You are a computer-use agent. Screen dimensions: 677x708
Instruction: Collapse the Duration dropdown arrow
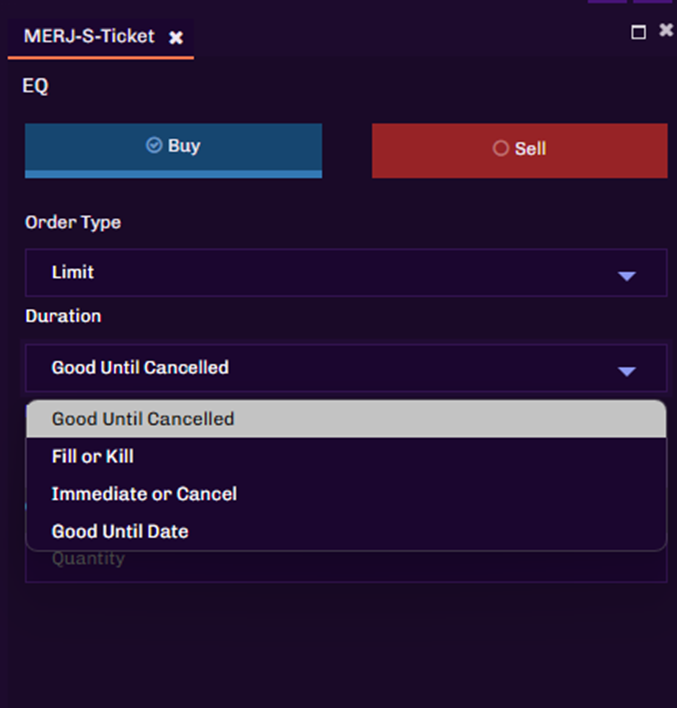pos(627,371)
